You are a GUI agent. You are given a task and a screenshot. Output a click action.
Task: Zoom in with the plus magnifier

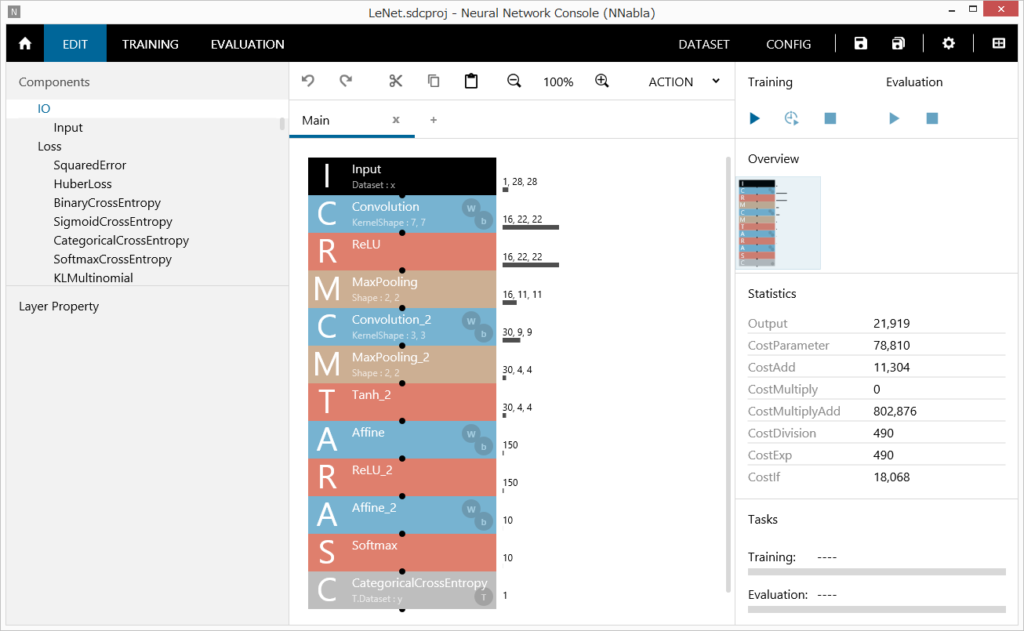[602, 81]
